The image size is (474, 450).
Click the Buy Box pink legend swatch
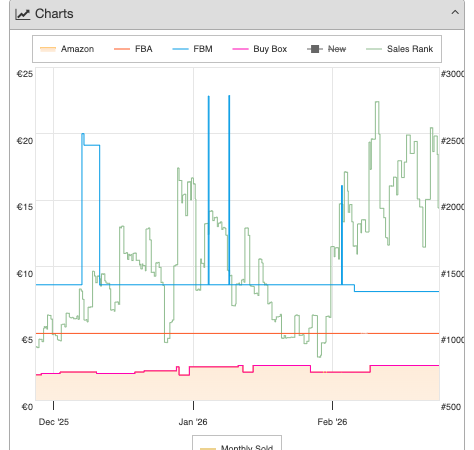[x=240, y=49]
